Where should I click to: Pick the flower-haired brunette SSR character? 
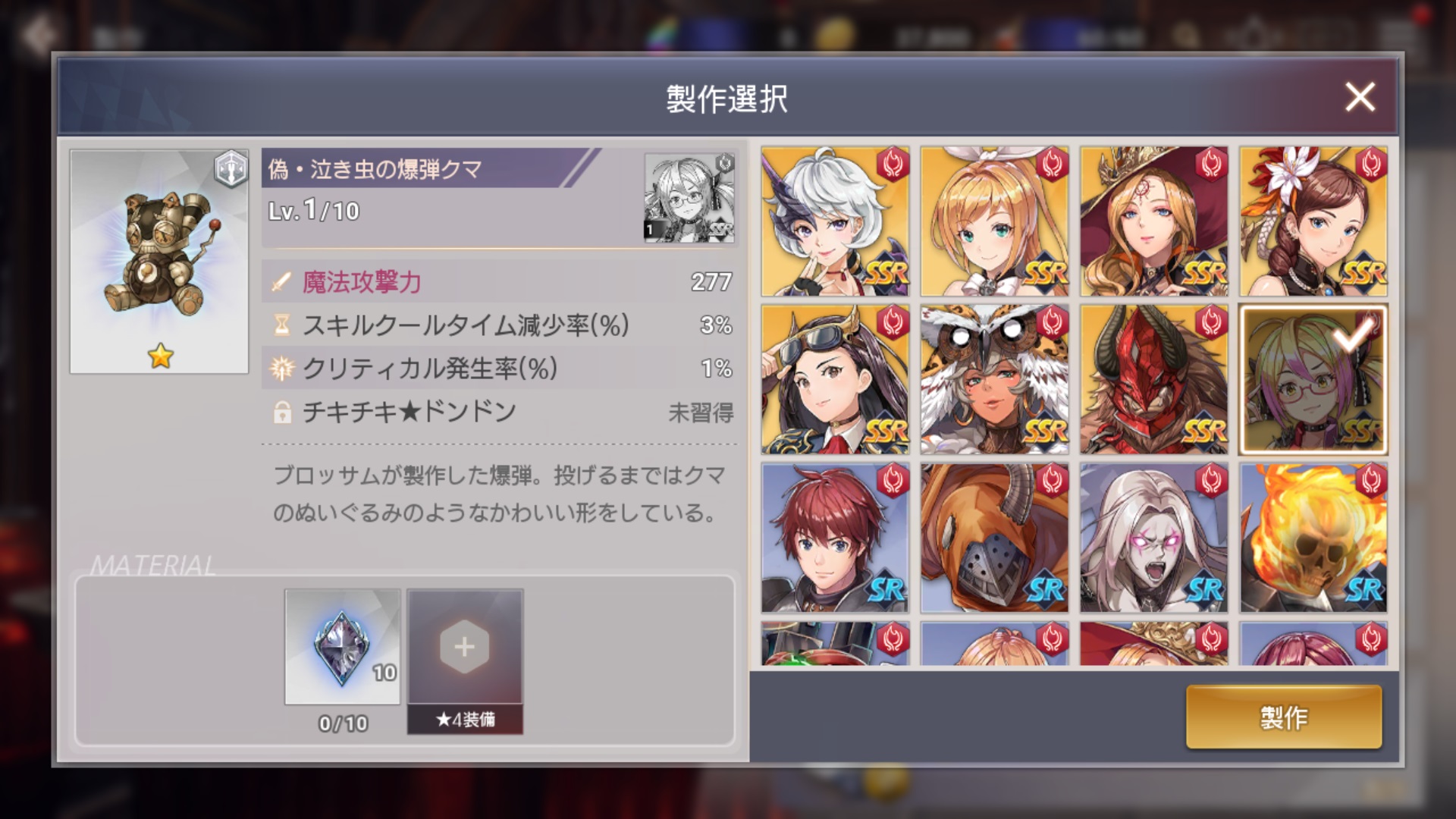click(1313, 221)
